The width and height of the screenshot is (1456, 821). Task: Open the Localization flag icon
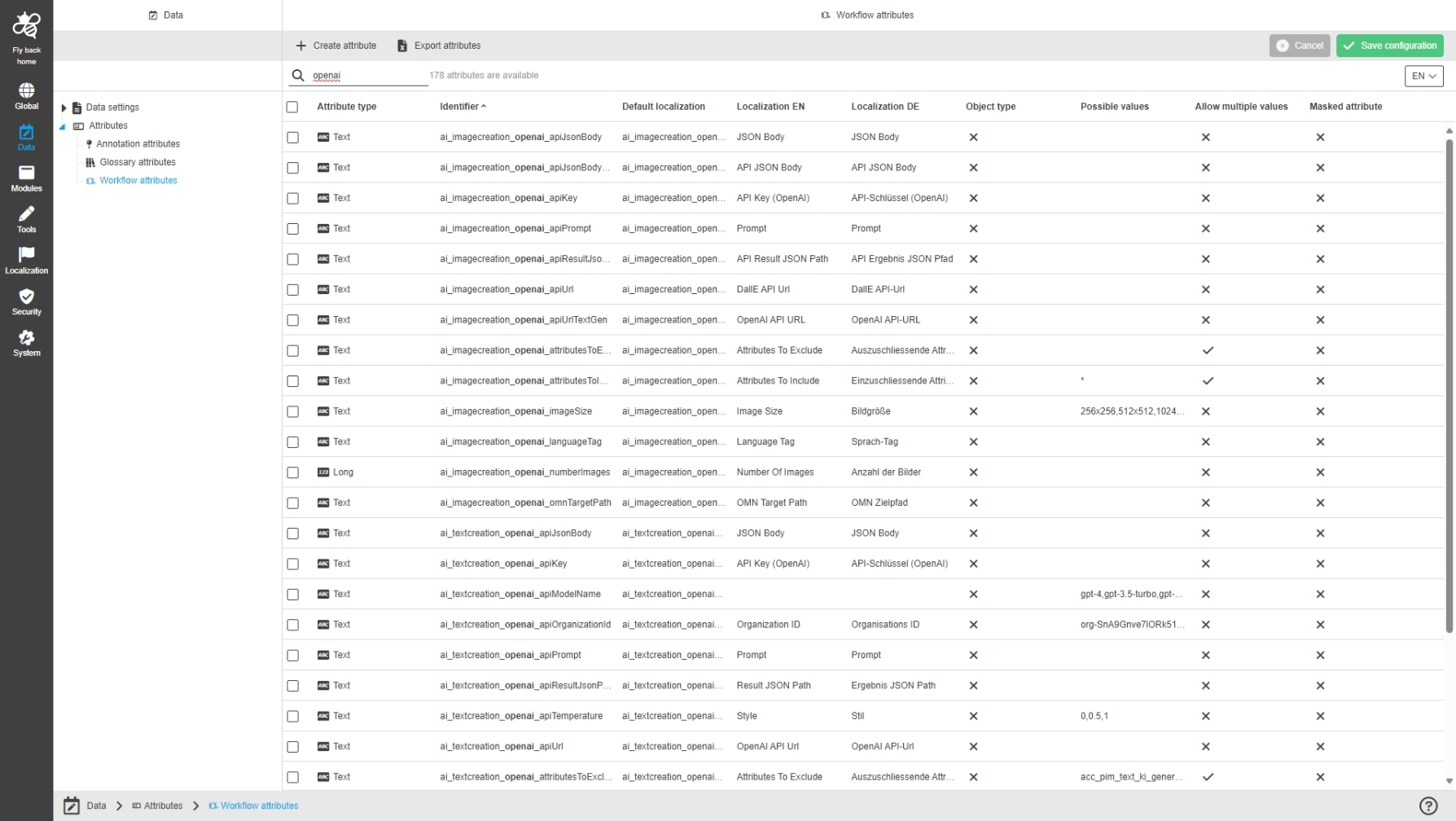[x=26, y=255]
